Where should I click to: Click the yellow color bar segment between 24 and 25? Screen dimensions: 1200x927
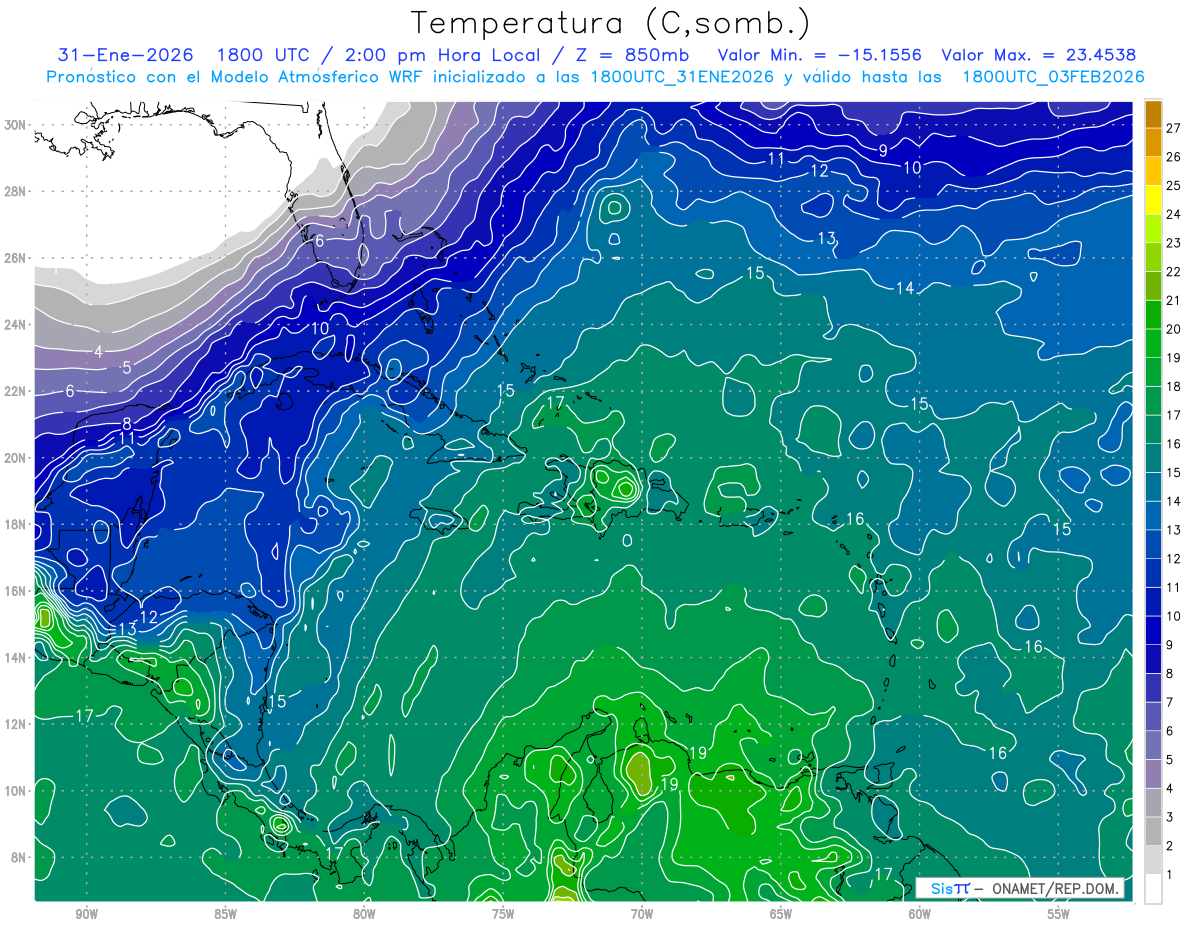click(1153, 200)
